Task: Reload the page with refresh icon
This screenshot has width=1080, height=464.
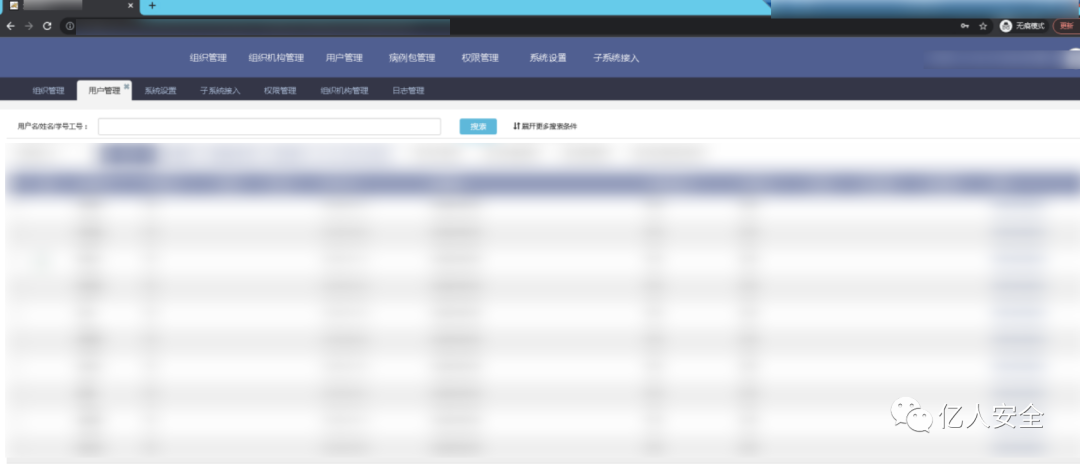Action: point(47,26)
